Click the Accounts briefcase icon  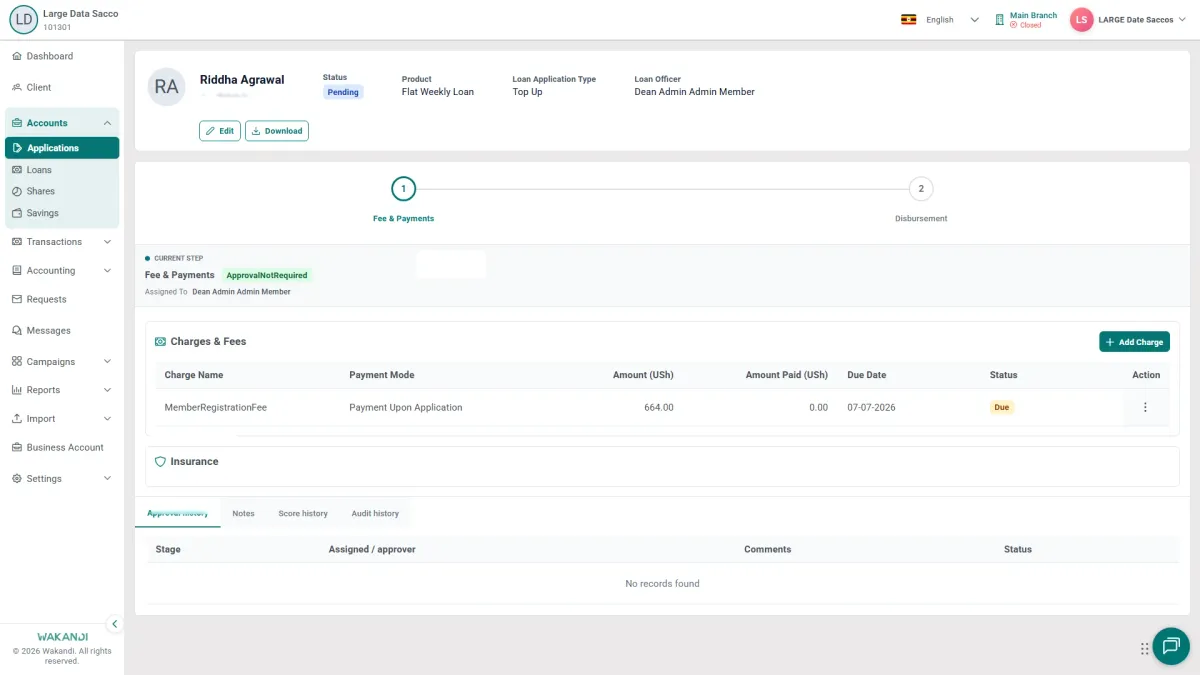(17, 123)
